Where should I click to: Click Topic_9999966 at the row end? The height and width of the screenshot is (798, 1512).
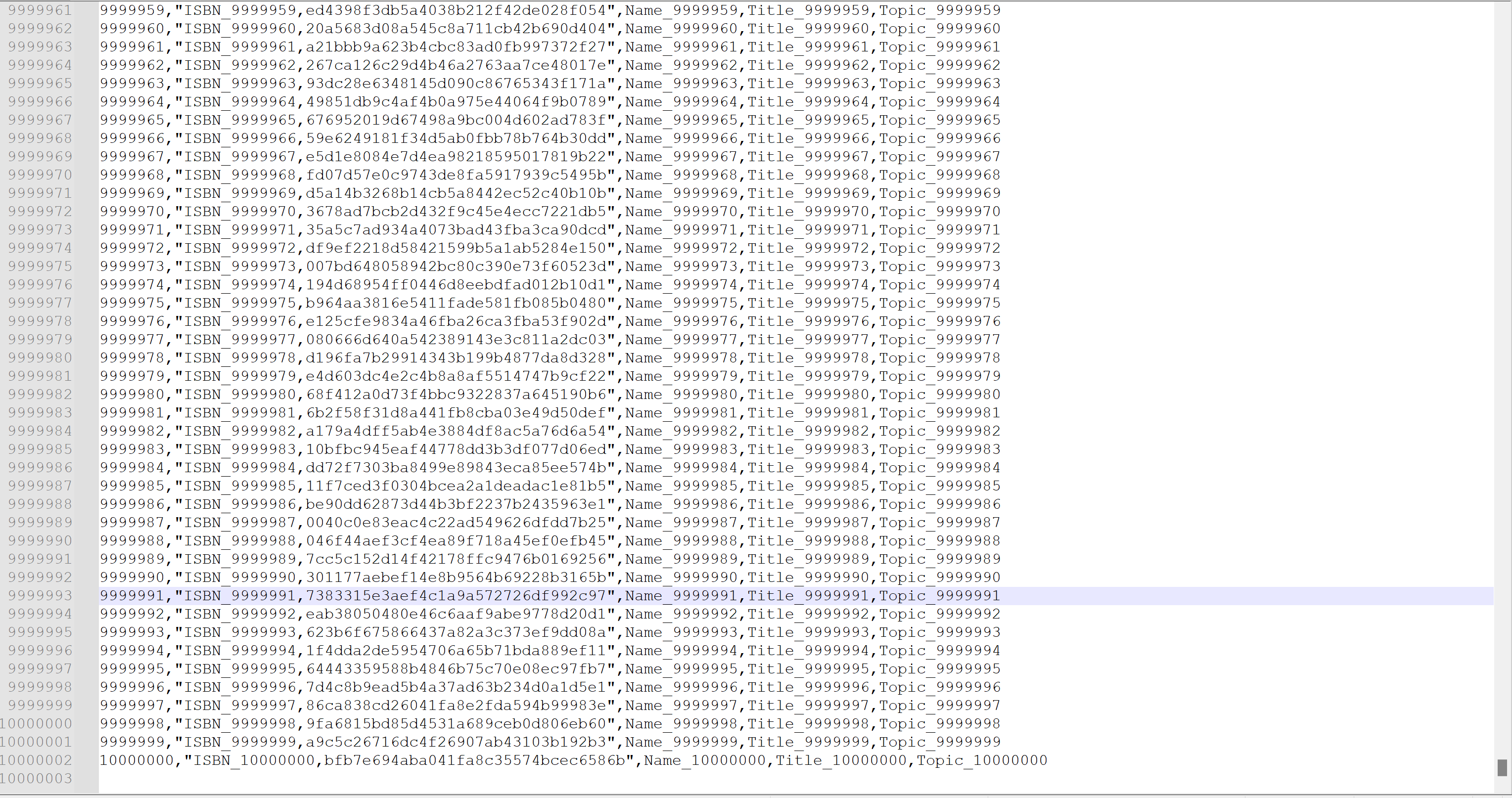939,138
